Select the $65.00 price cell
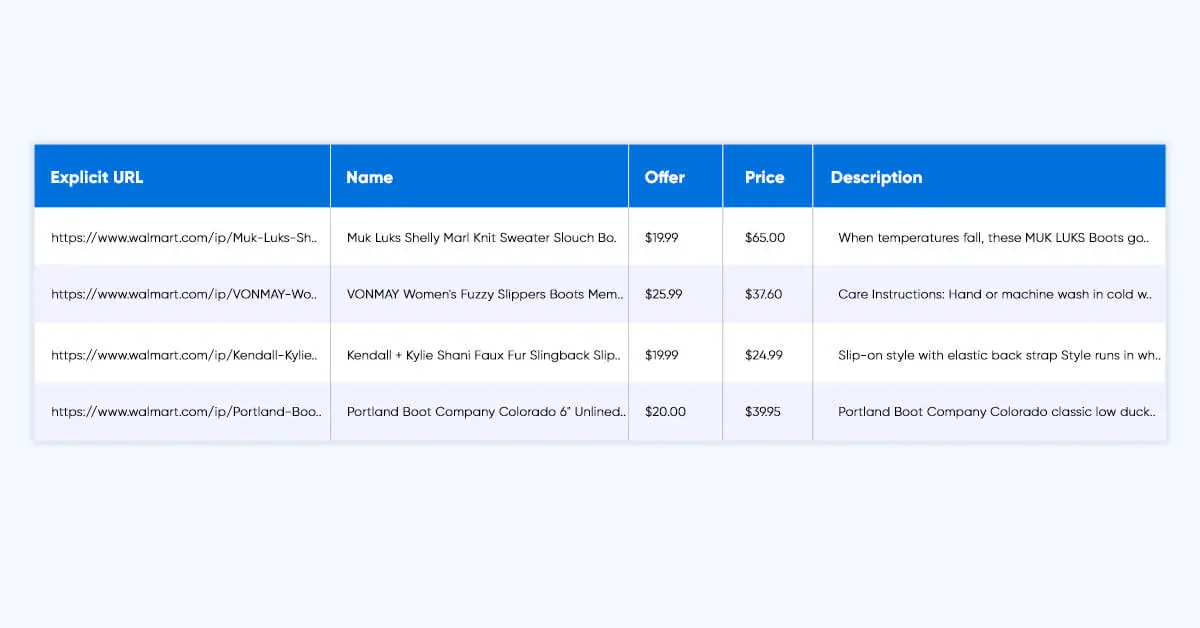The width and height of the screenshot is (1200, 628). (765, 238)
